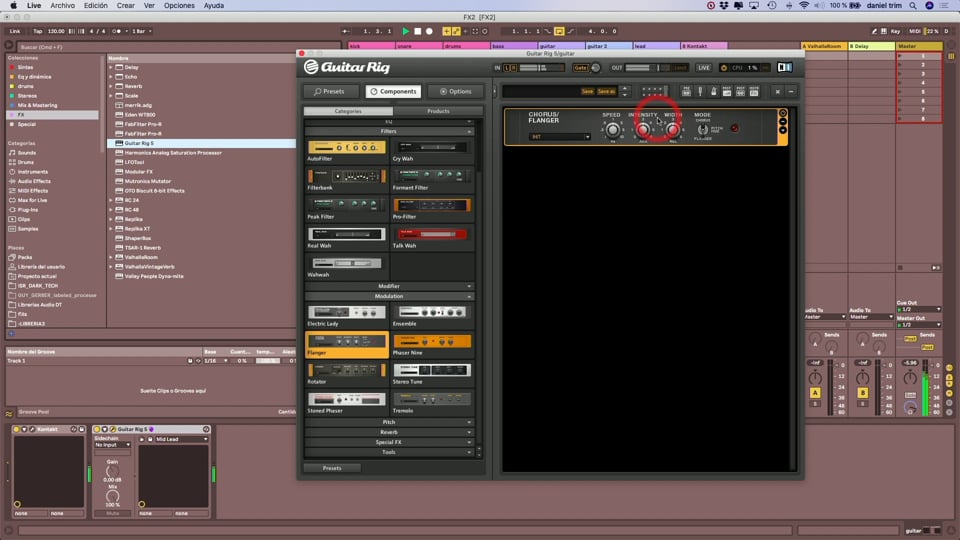The height and width of the screenshot is (540, 960).
Task: Switch to the Components tab
Action: 393,91
